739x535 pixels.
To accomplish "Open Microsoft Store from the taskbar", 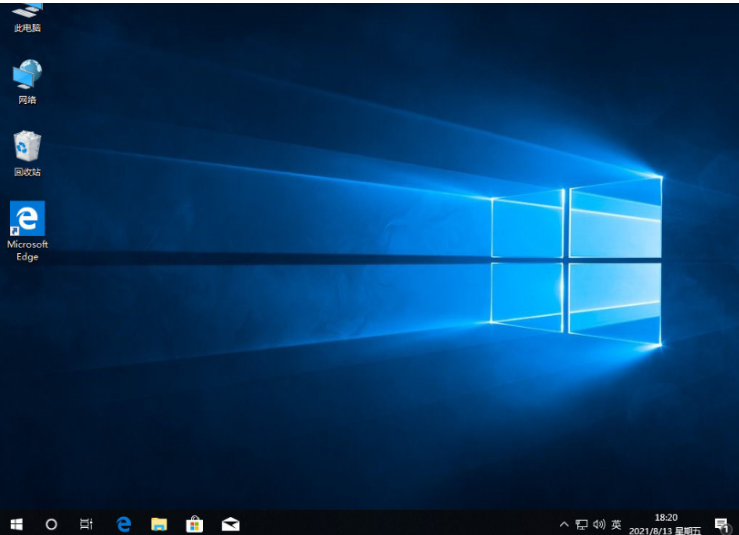I will click(x=195, y=523).
